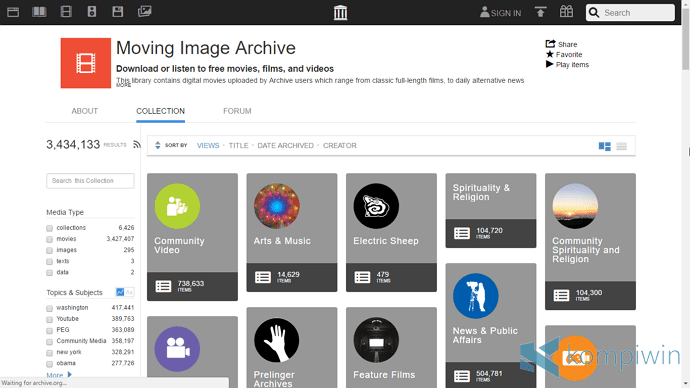Screen dimensions: 690x388
Task: Check the collections media type checkbox
Action: pos(49,228)
